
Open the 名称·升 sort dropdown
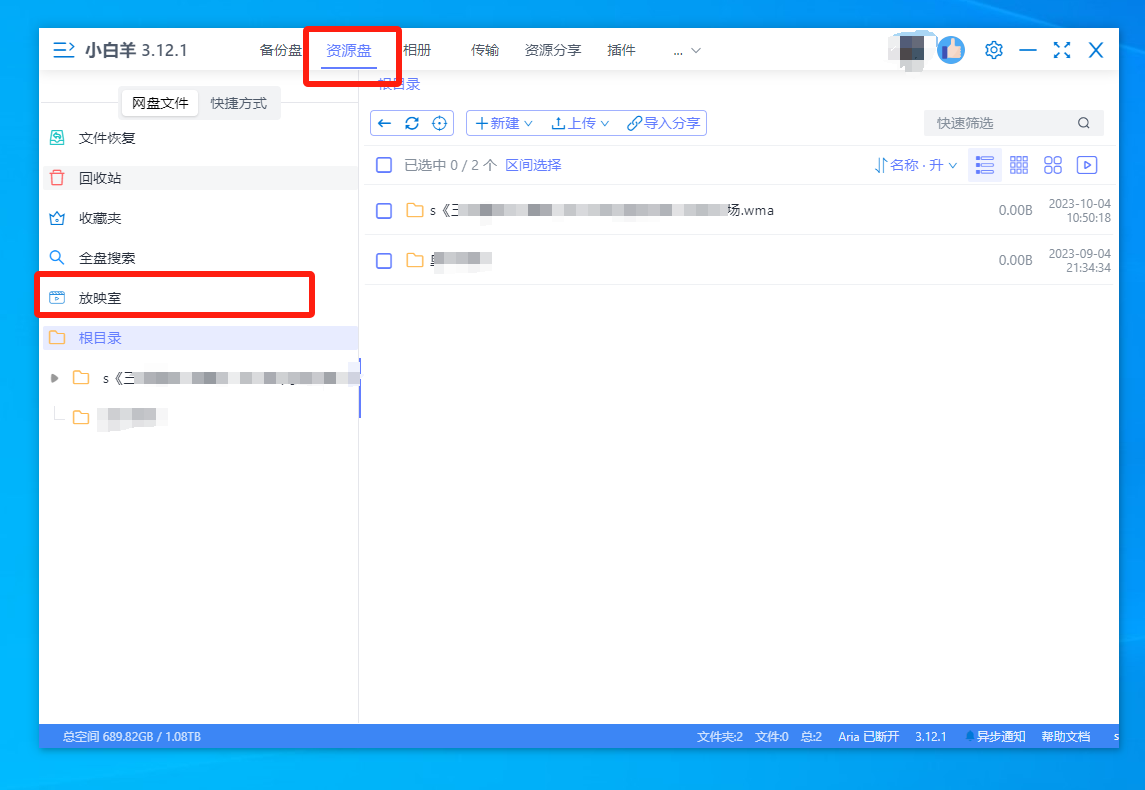tap(916, 165)
